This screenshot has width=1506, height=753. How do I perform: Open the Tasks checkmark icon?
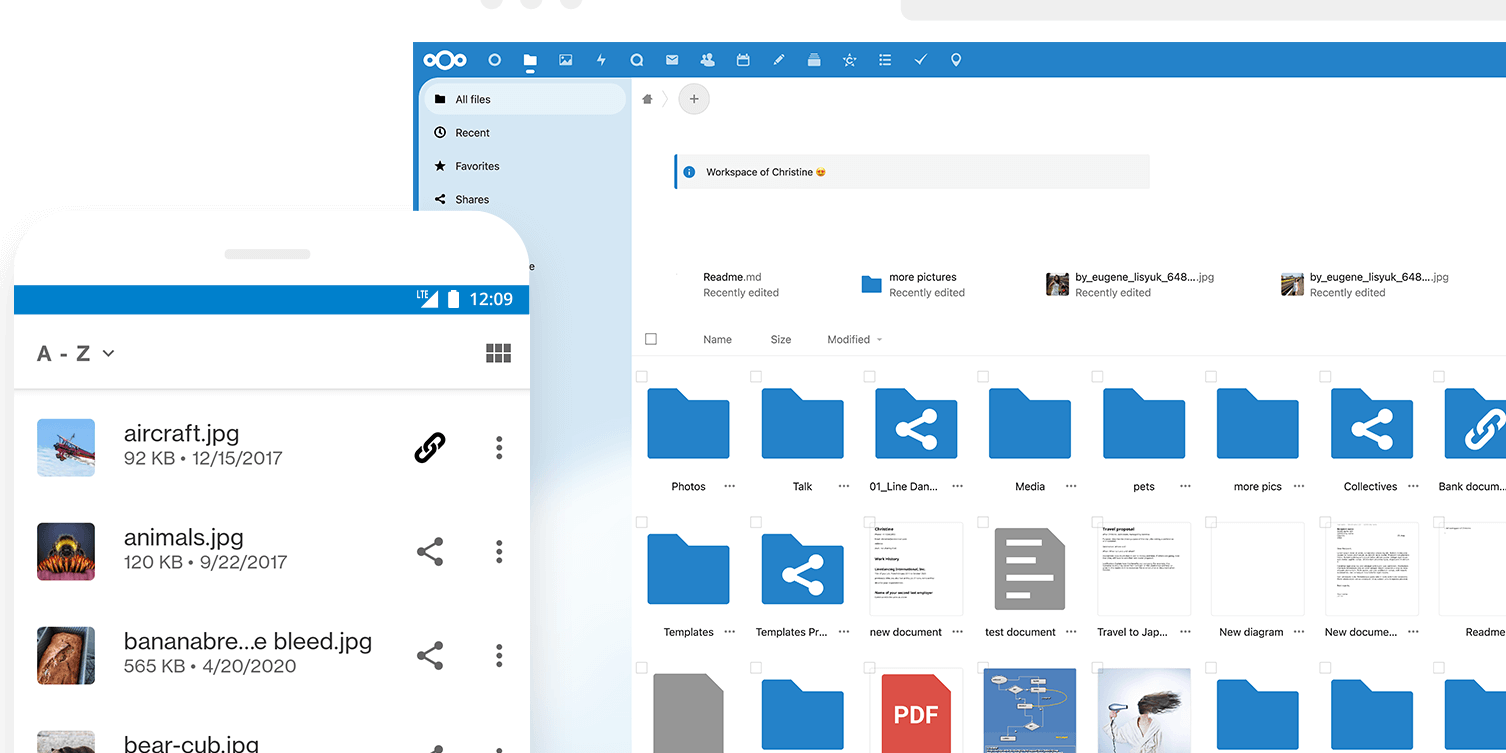(920, 59)
